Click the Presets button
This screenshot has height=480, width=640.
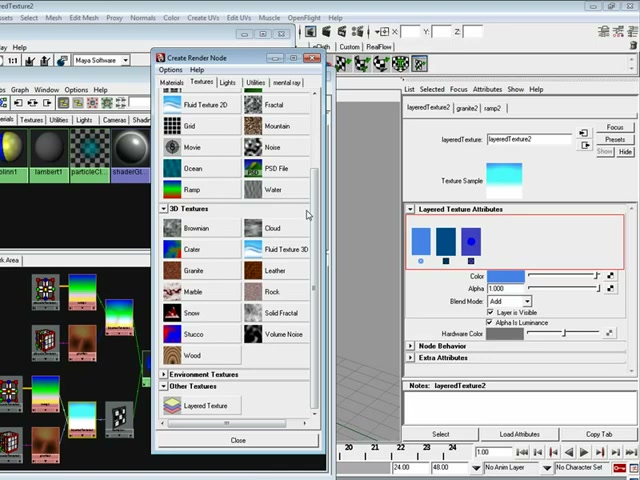[615, 140]
